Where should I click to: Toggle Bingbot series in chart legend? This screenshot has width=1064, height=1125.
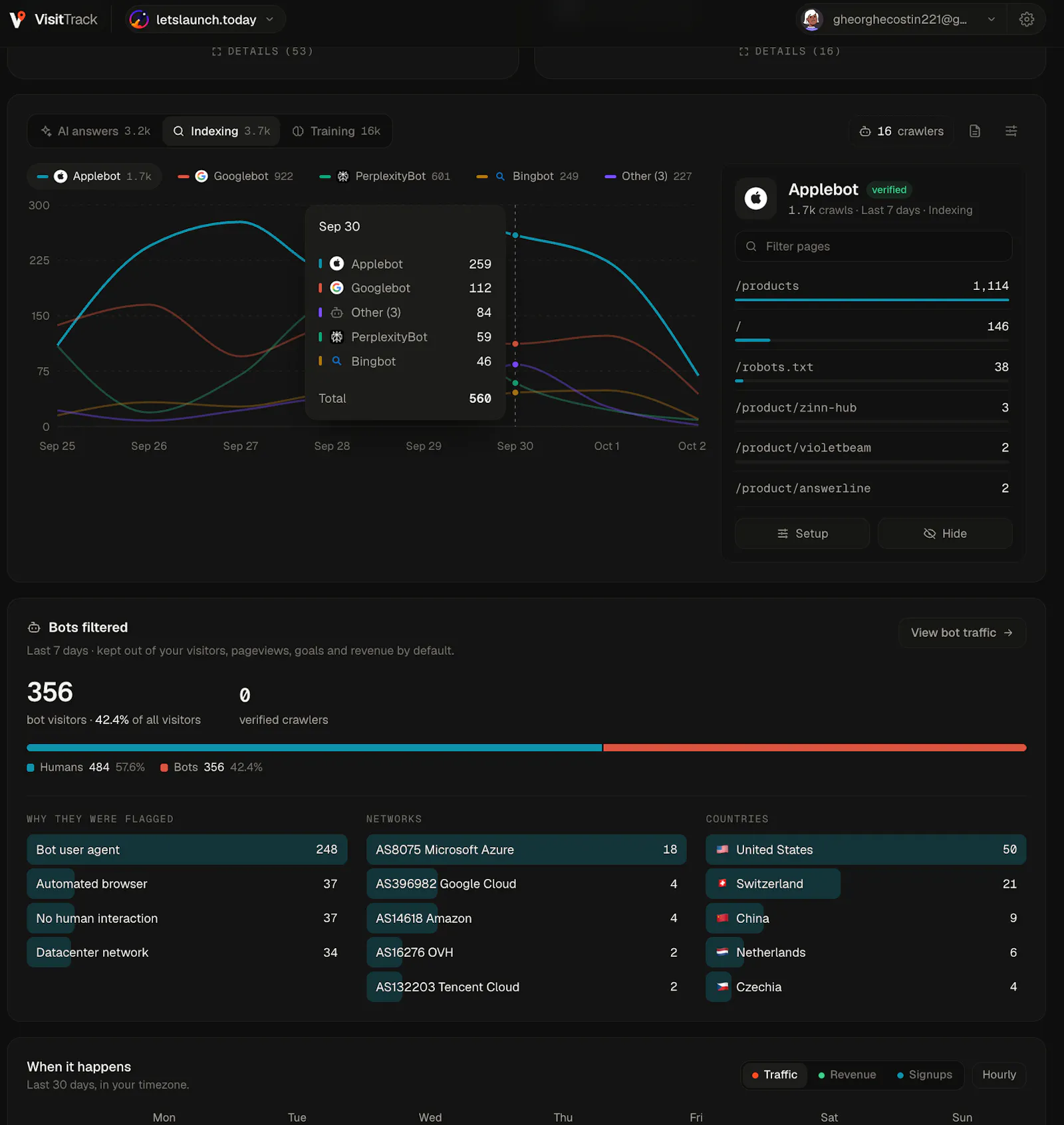coord(527,176)
